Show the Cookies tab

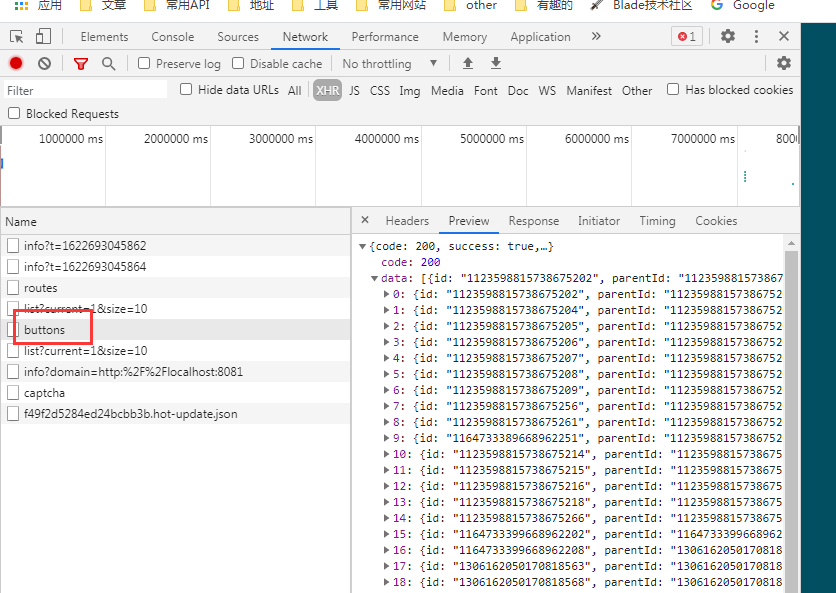pos(716,221)
